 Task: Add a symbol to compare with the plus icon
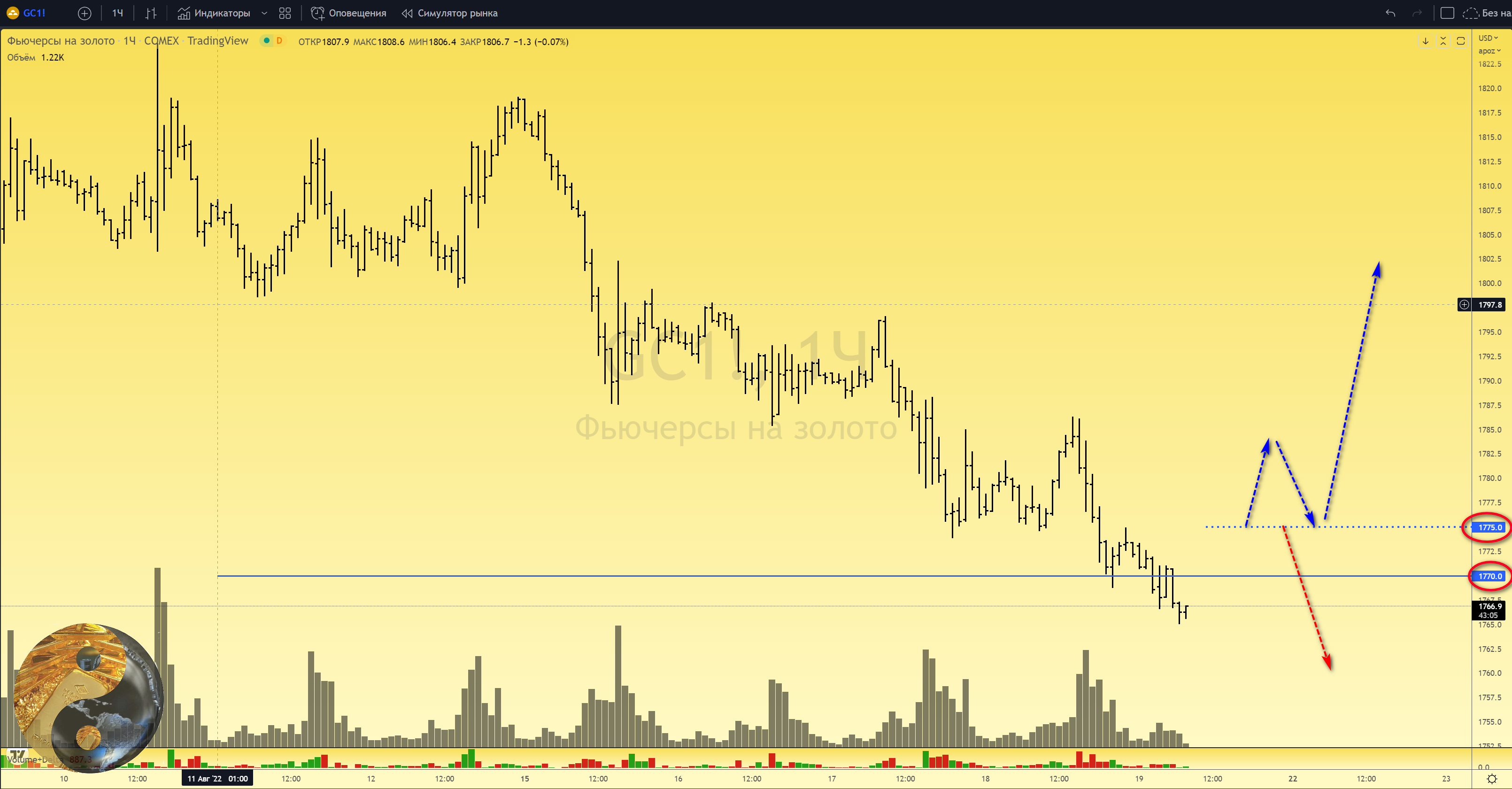pos(85,13)
